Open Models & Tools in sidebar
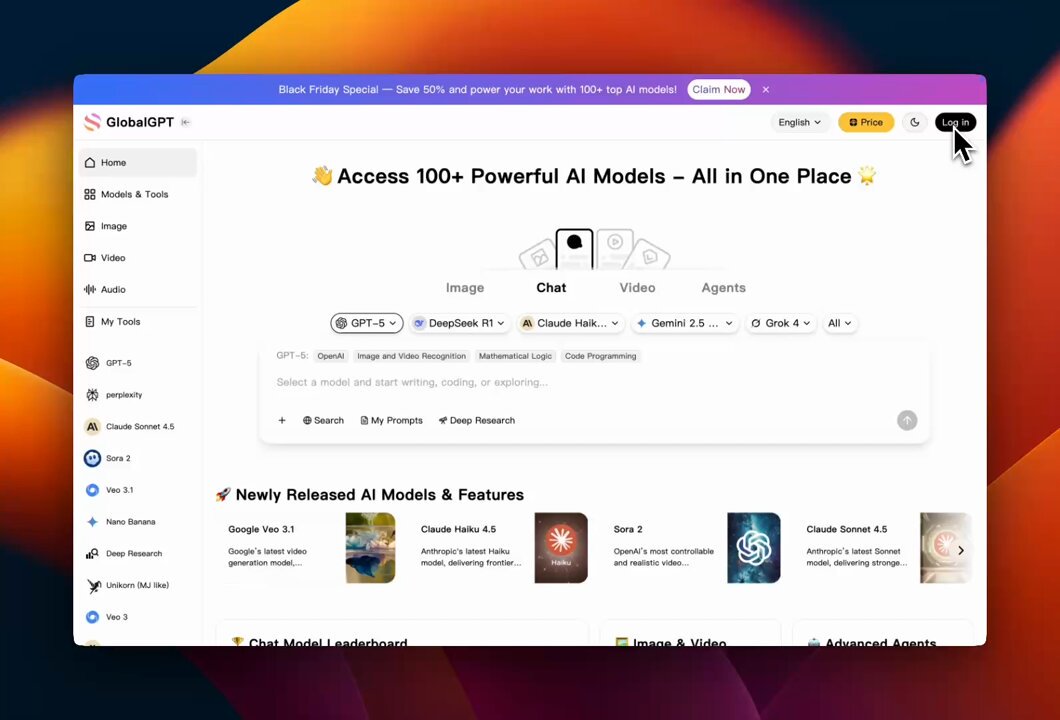Screen dimensions: 1060x720 [x=138, y=195]
